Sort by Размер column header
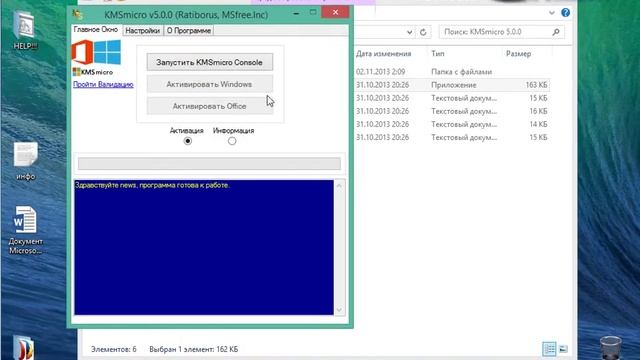The height and width of the screenshot is (360, 640). click(518, 53)
